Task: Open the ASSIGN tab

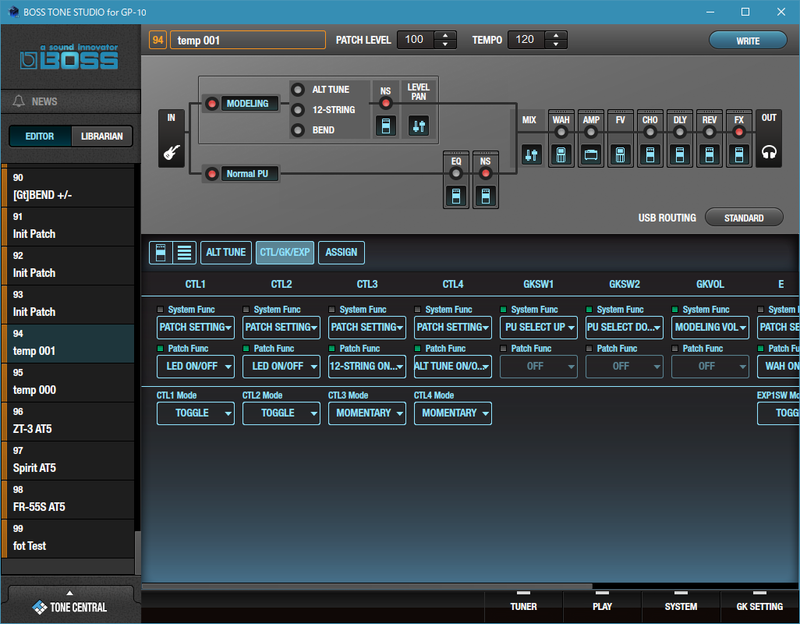Action: pos(341,253)
